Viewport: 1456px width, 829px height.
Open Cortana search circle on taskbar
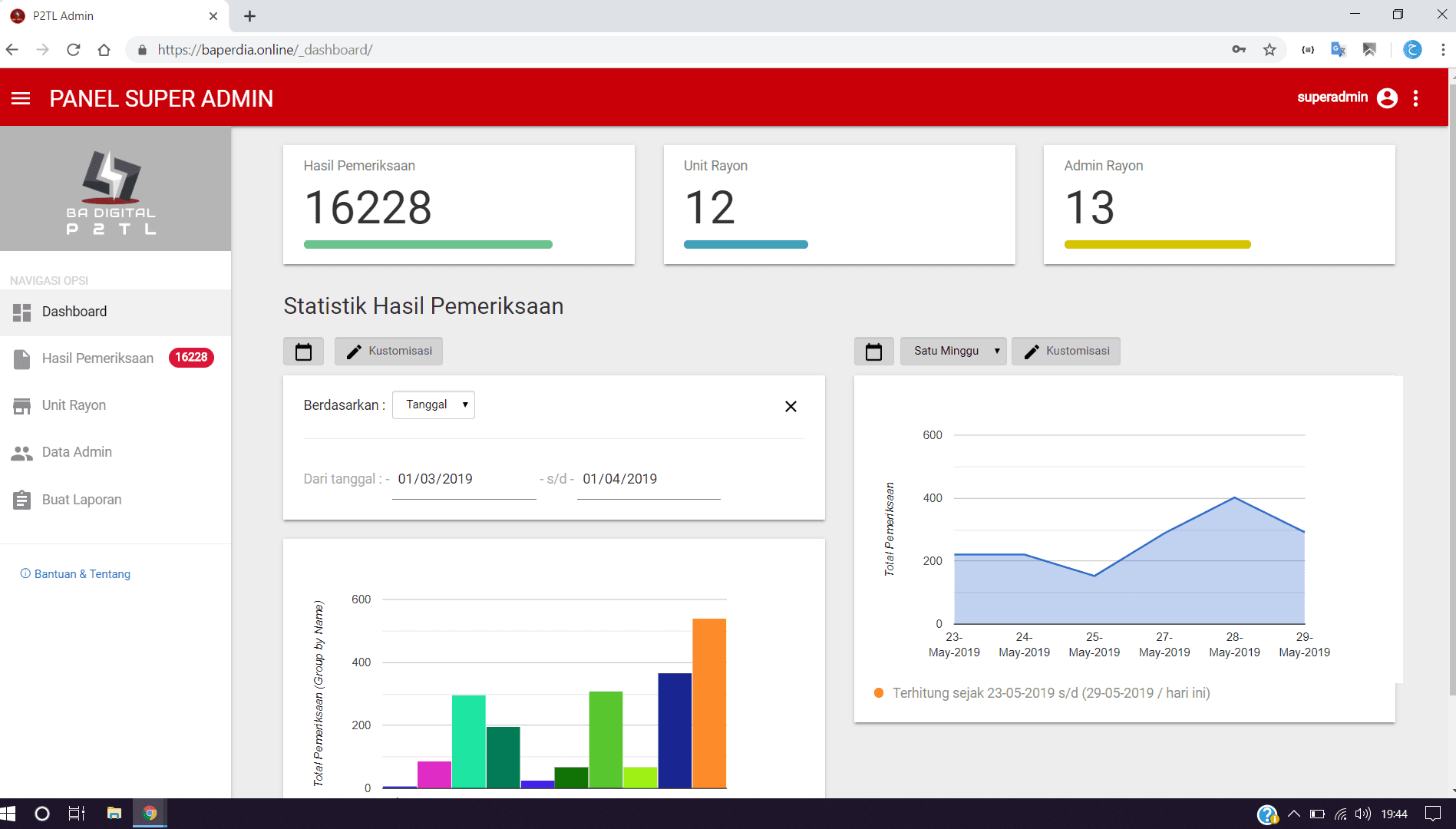[x=42, y=814]
